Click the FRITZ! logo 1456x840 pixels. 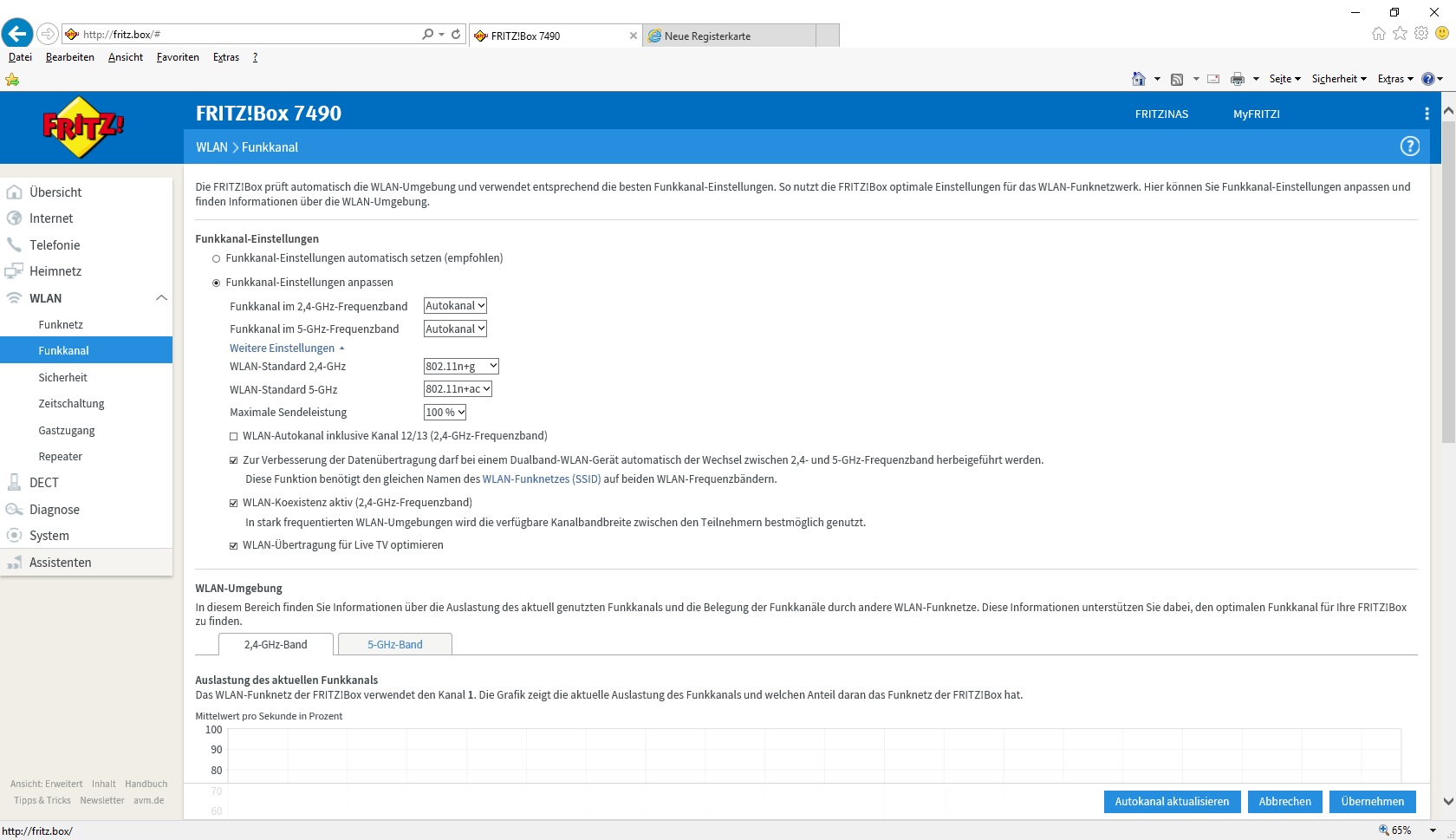[83, 127]
